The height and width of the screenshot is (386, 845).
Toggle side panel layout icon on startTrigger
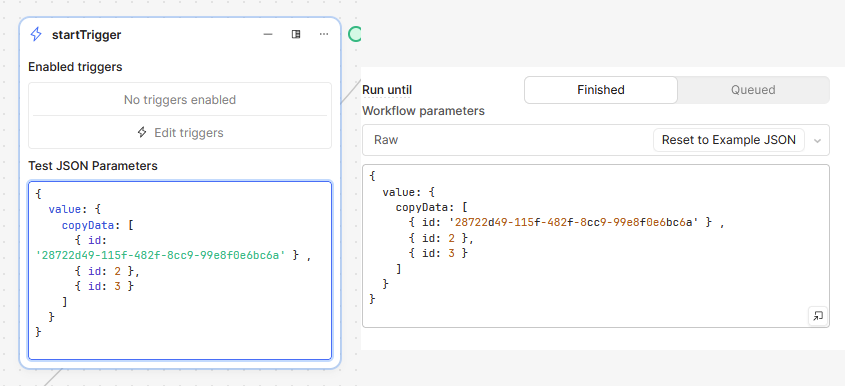296,35
